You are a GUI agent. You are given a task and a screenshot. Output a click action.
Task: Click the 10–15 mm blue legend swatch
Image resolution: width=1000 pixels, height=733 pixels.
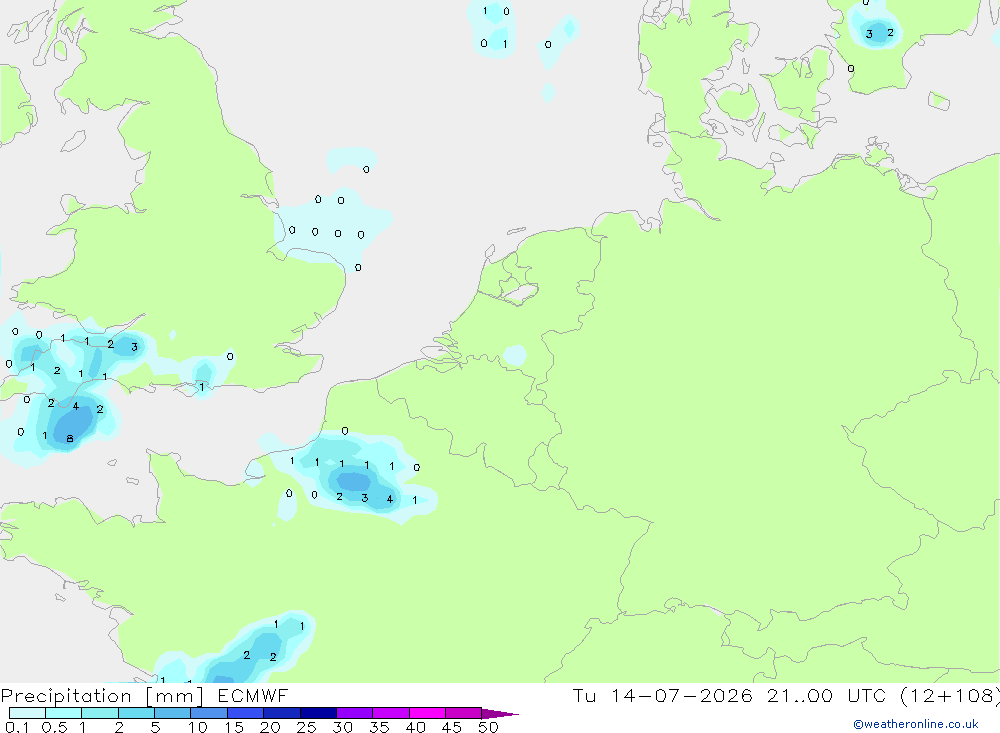tap(209, 713)
